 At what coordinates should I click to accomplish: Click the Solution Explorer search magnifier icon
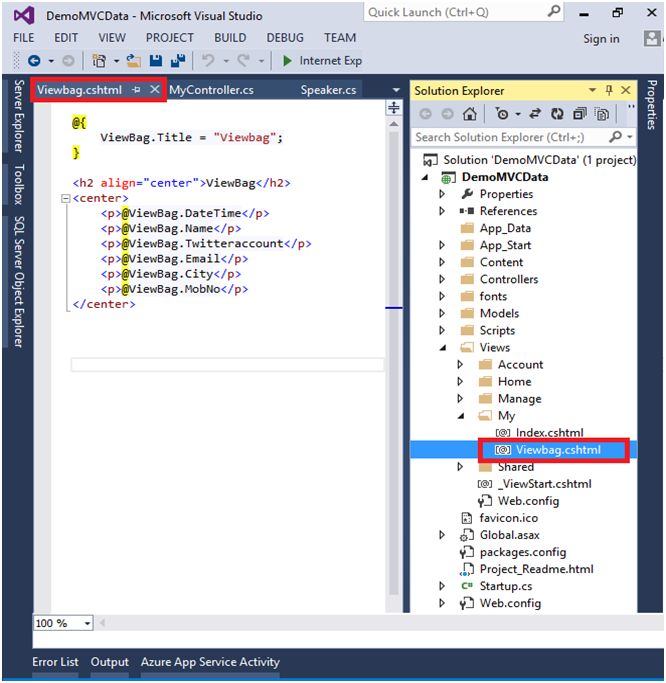click(x=615, y=137)
